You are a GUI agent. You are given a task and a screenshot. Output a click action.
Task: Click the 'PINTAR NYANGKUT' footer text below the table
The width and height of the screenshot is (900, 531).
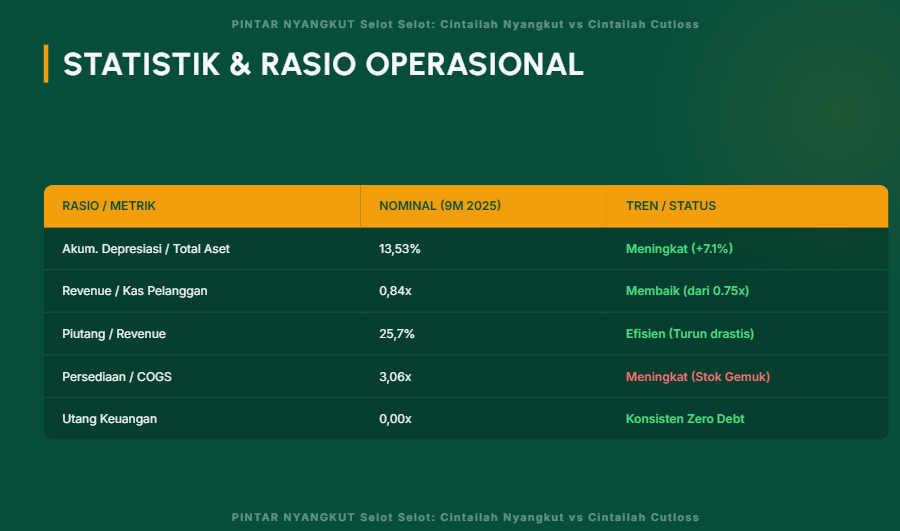pyautogui.click(x=465, y=517)
